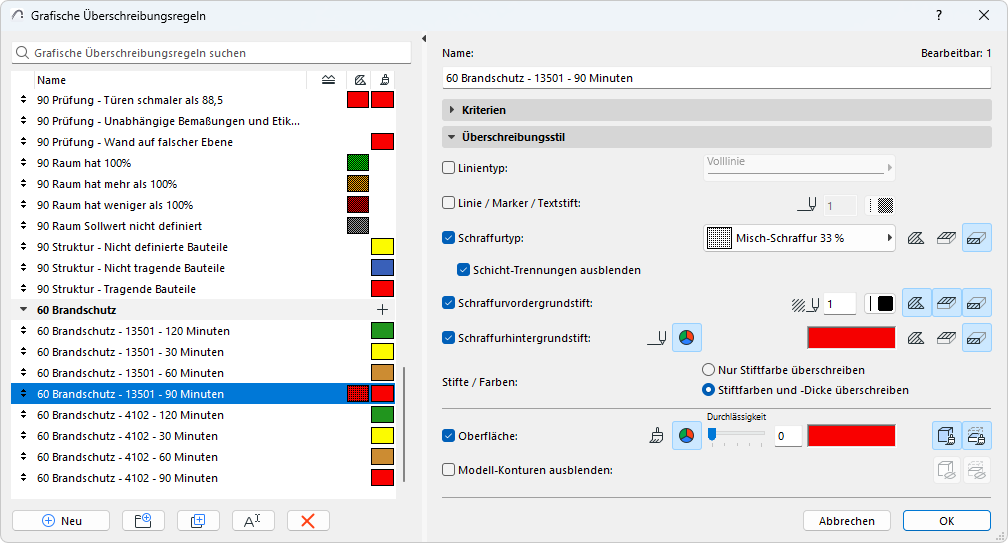Click cover fill icon in Schraffurhintergrundstift row
Screen dimensions: 1008x543
(946, 338)
